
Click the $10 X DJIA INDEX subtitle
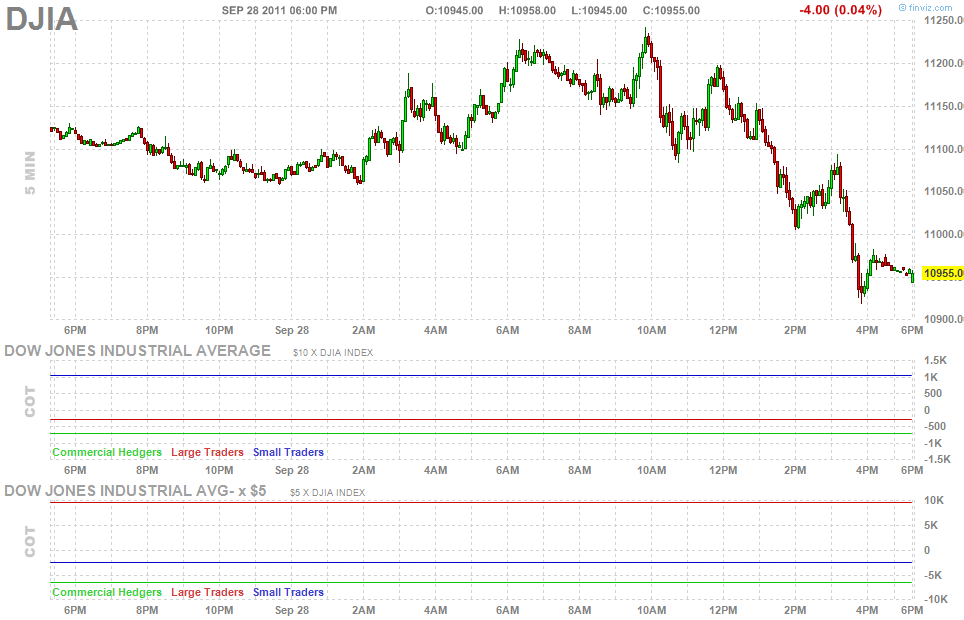point(333,352)
